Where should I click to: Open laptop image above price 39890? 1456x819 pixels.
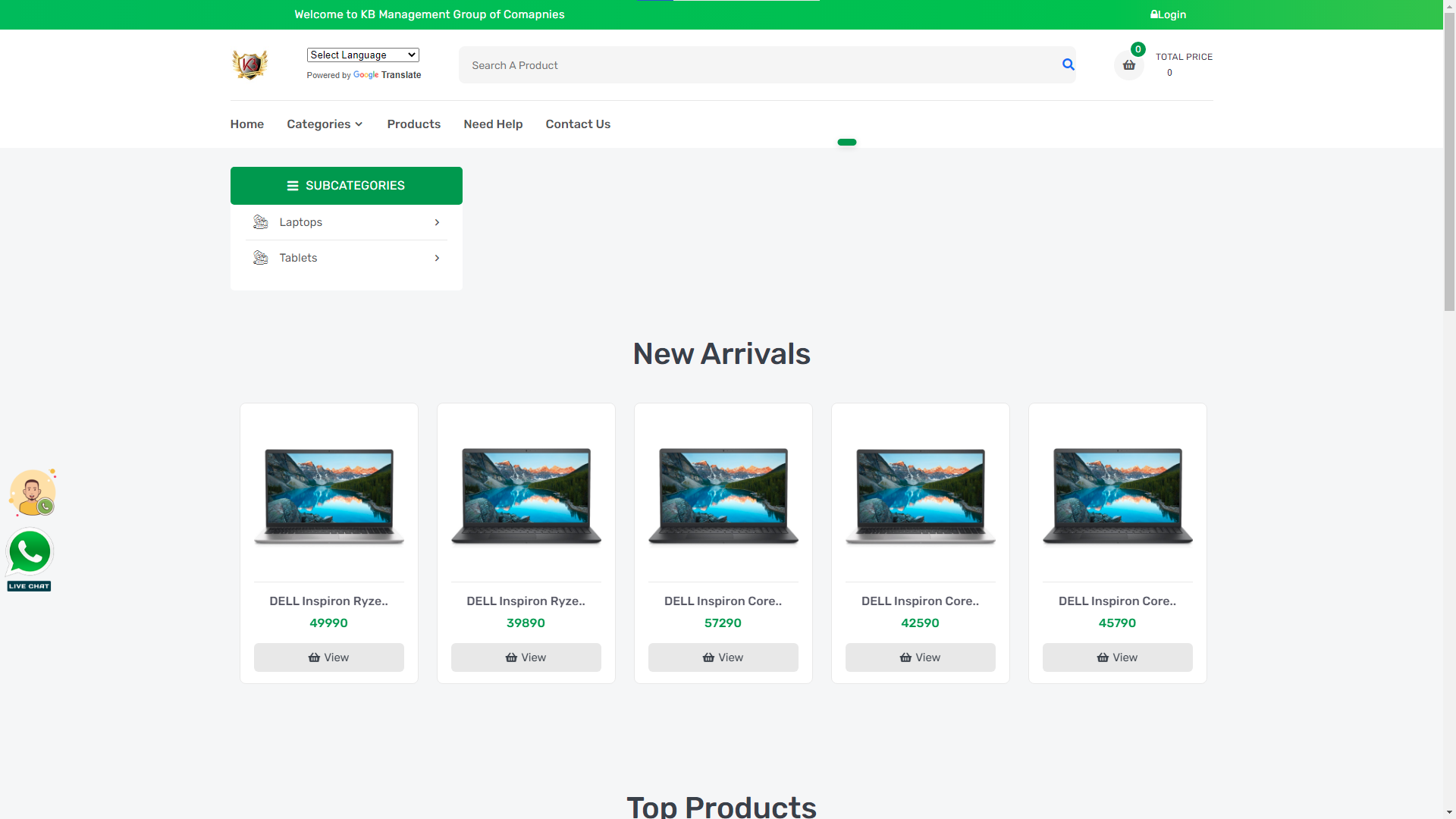(526, 496)
